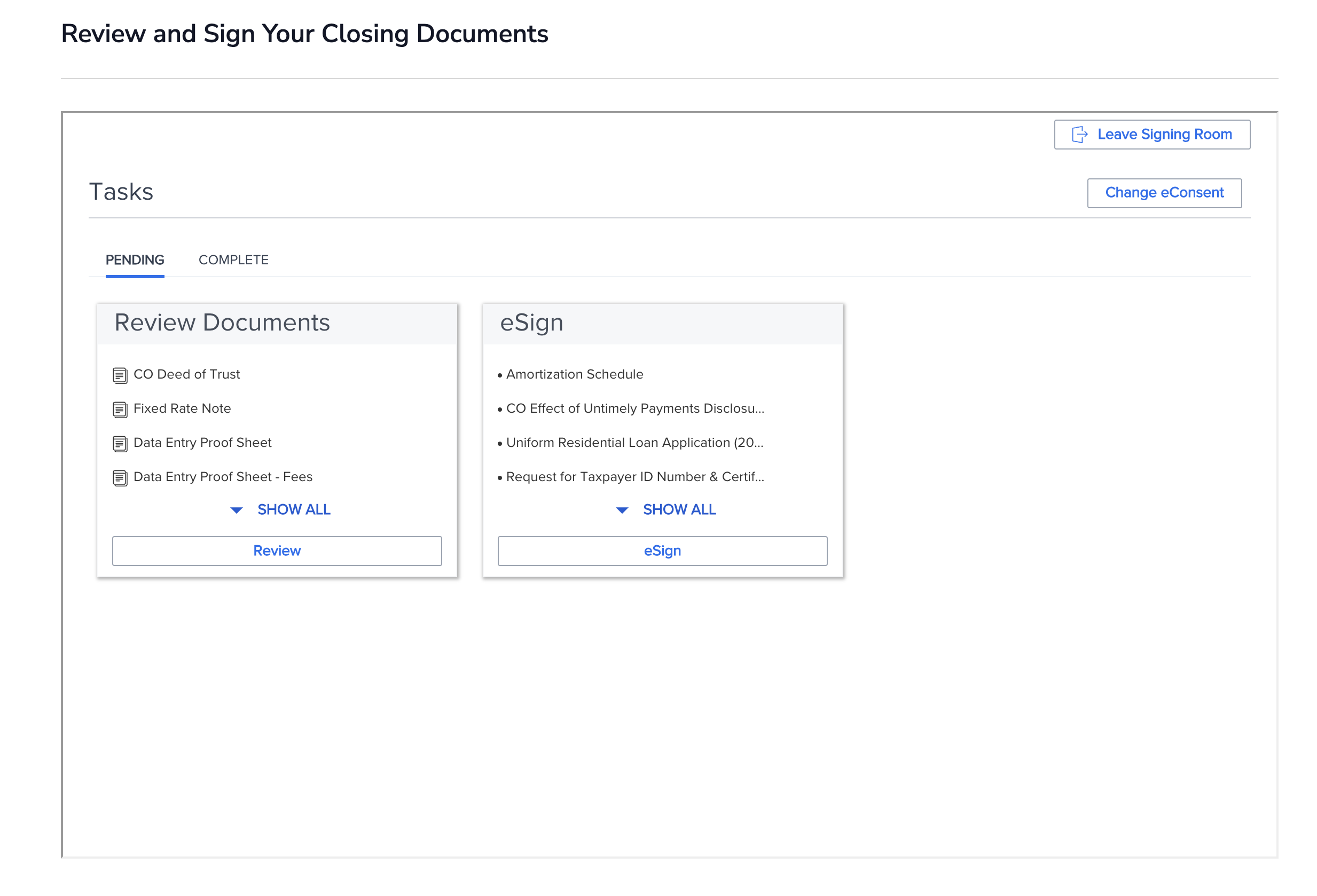This screenshot has height=896, width=1317.
Task: Click Leave Signing Room button text
Action: (1164, 135)
